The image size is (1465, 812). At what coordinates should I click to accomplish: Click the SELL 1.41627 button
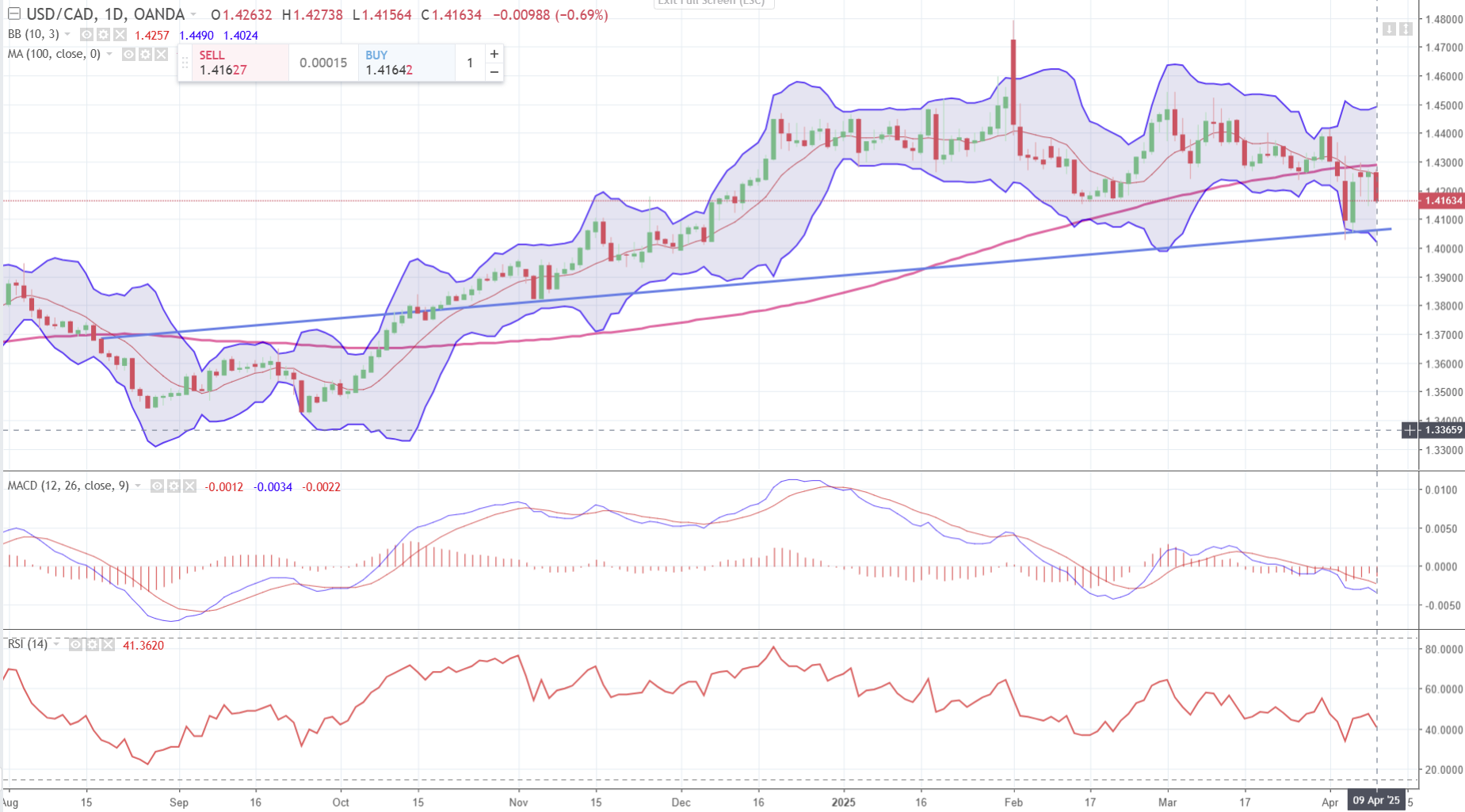point(240,63)
